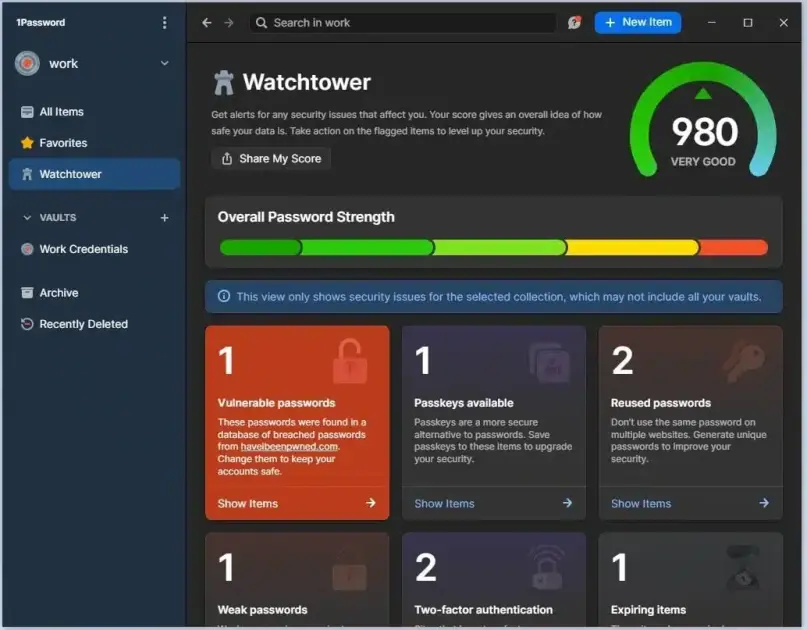The width and height of the screenshot is (807, 630).
Task: Collapse the VAULTS section
Action: click(x=27, y=218)
